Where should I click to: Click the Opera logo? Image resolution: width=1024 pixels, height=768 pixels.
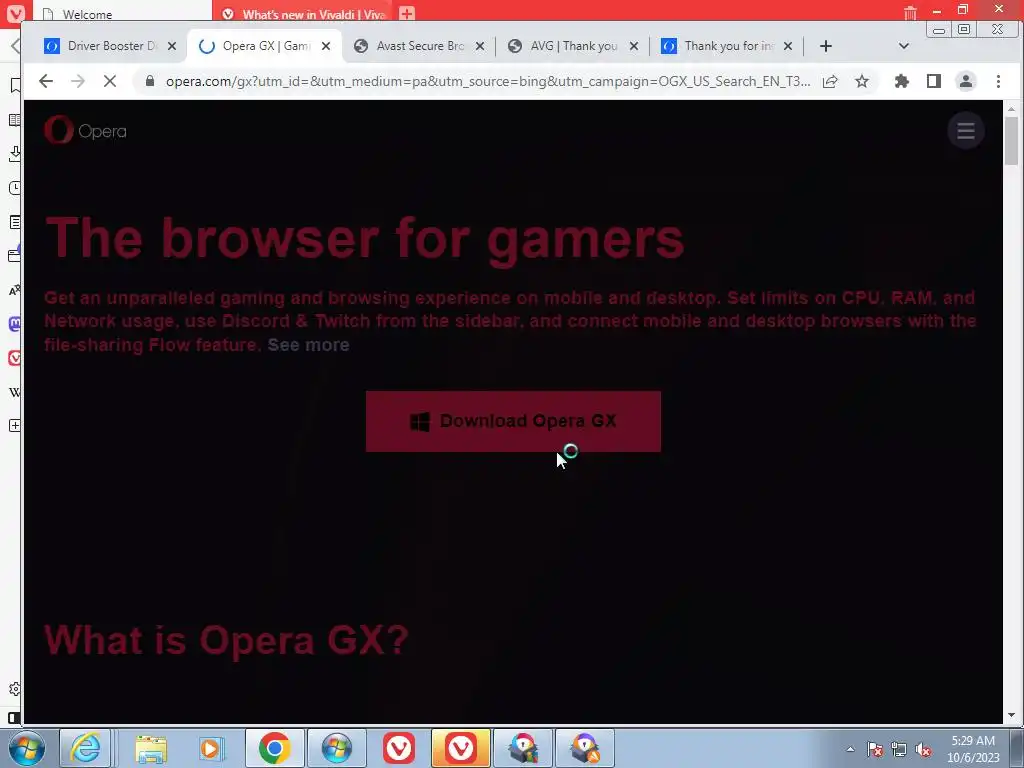coord(86,131)
